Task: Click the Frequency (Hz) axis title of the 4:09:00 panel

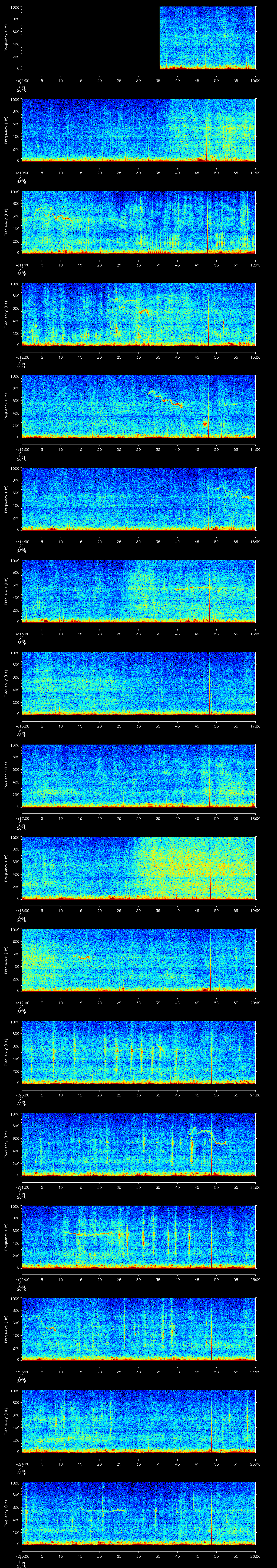Action: point(6,38)
